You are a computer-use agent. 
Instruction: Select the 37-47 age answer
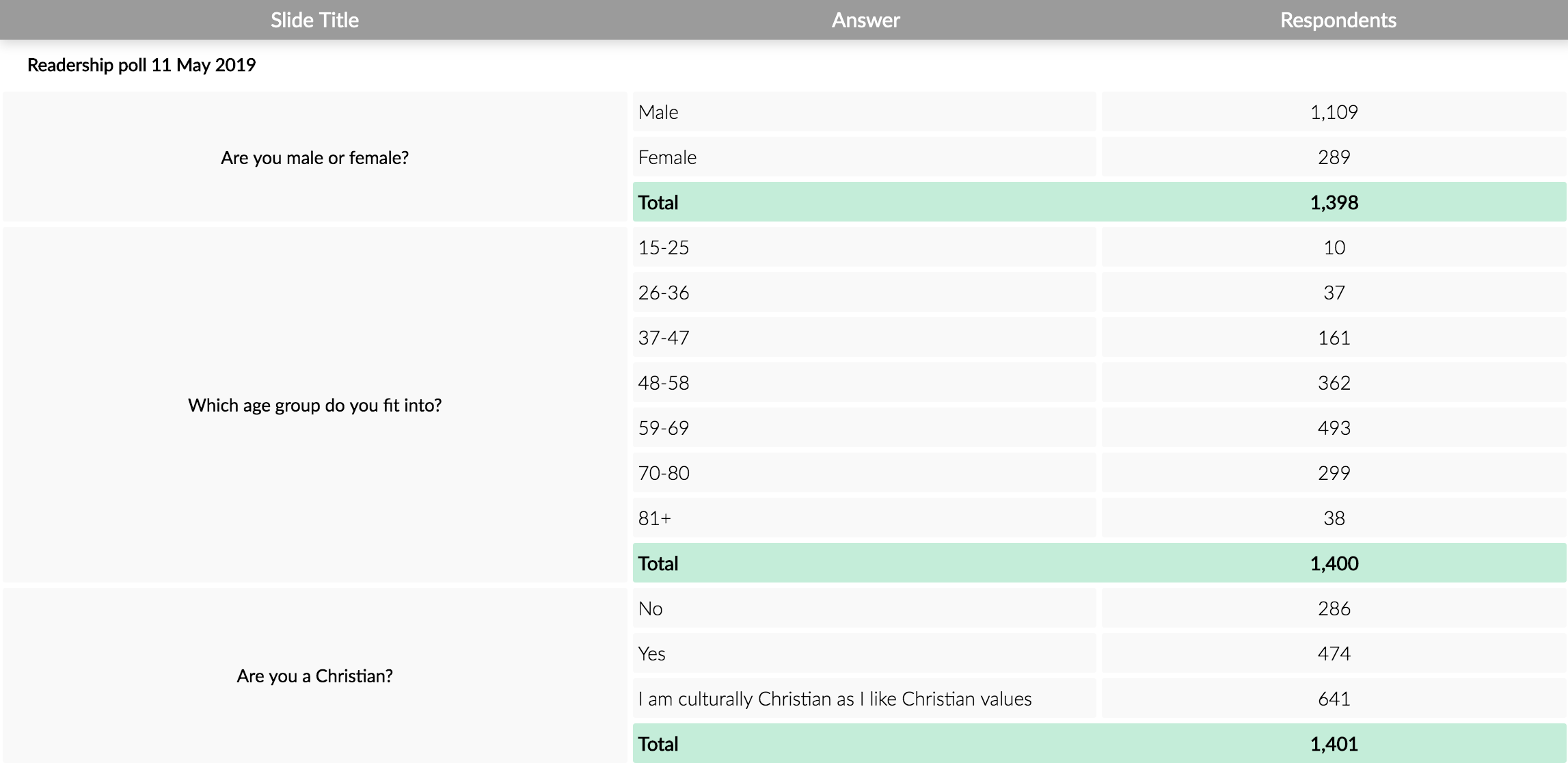864,338
